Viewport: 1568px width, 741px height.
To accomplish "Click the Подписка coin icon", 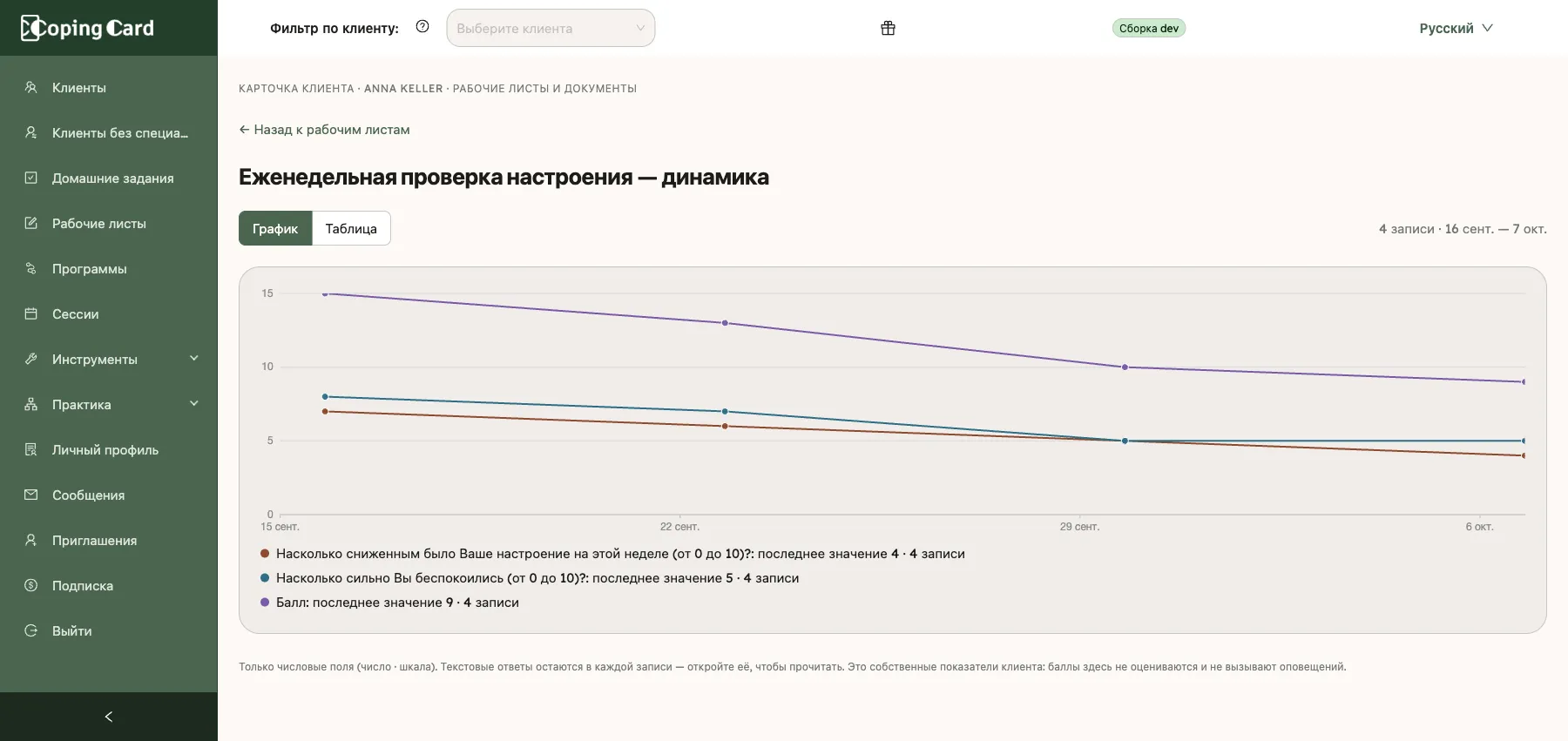I will pyautogui.click(x=31, y=585).
